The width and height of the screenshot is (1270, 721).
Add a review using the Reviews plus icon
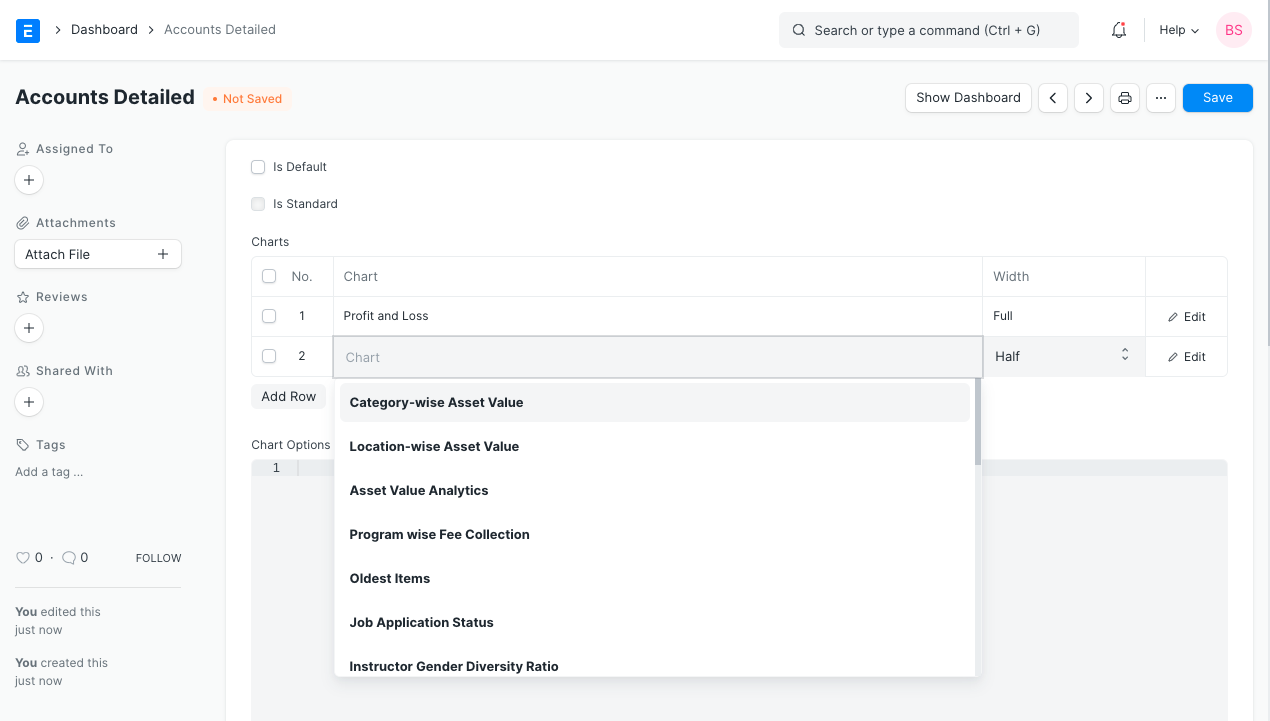(28, 328)
